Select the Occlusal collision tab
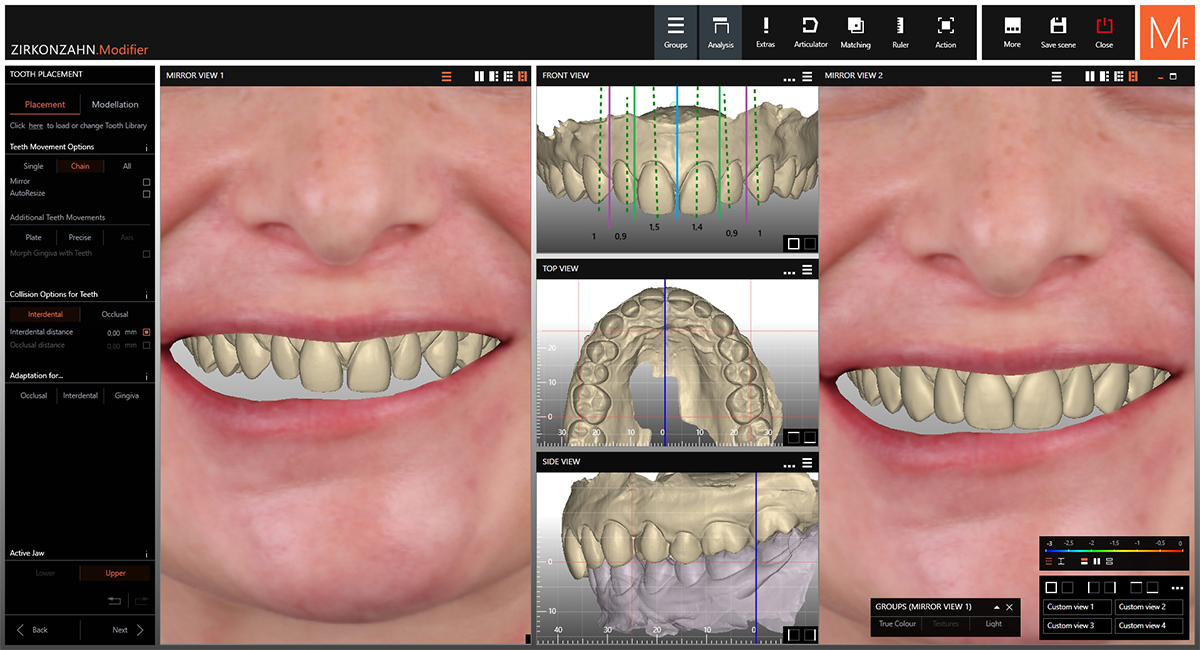Image resolution: width=1200 pixels, height=650 pixels. pyautogui.click(x=115, y=314)
